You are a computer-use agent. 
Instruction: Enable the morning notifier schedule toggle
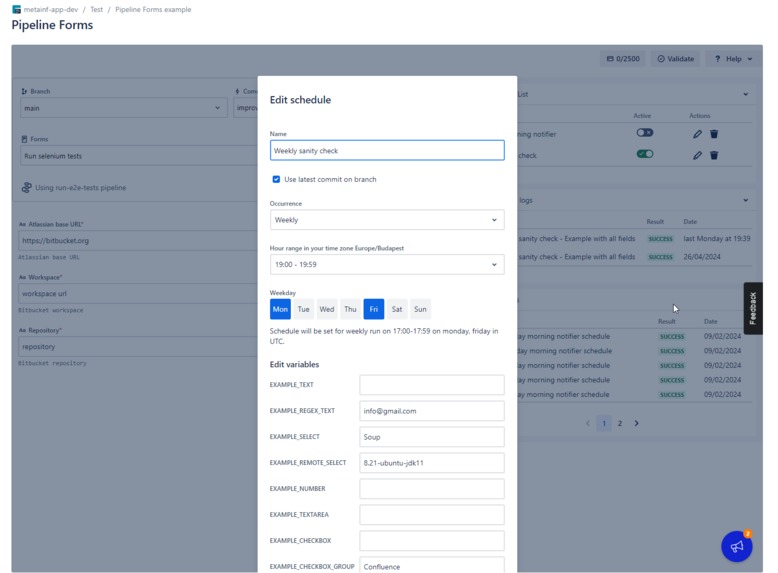(645, 132)
